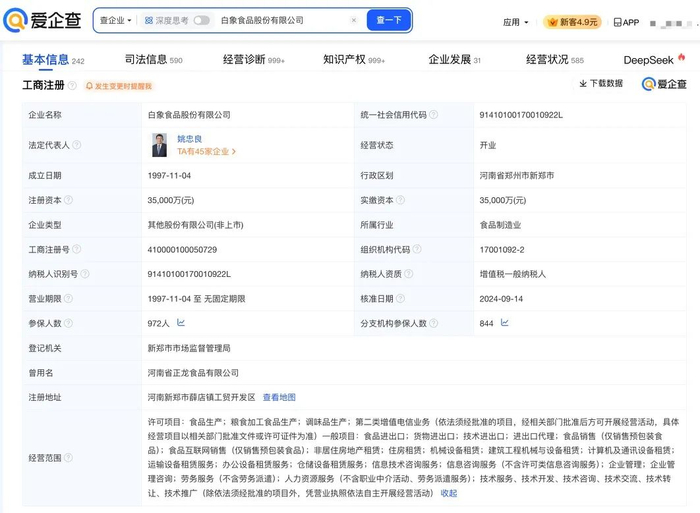Clear the search box with the x icon
700x513 pixels.
(354, 21)
